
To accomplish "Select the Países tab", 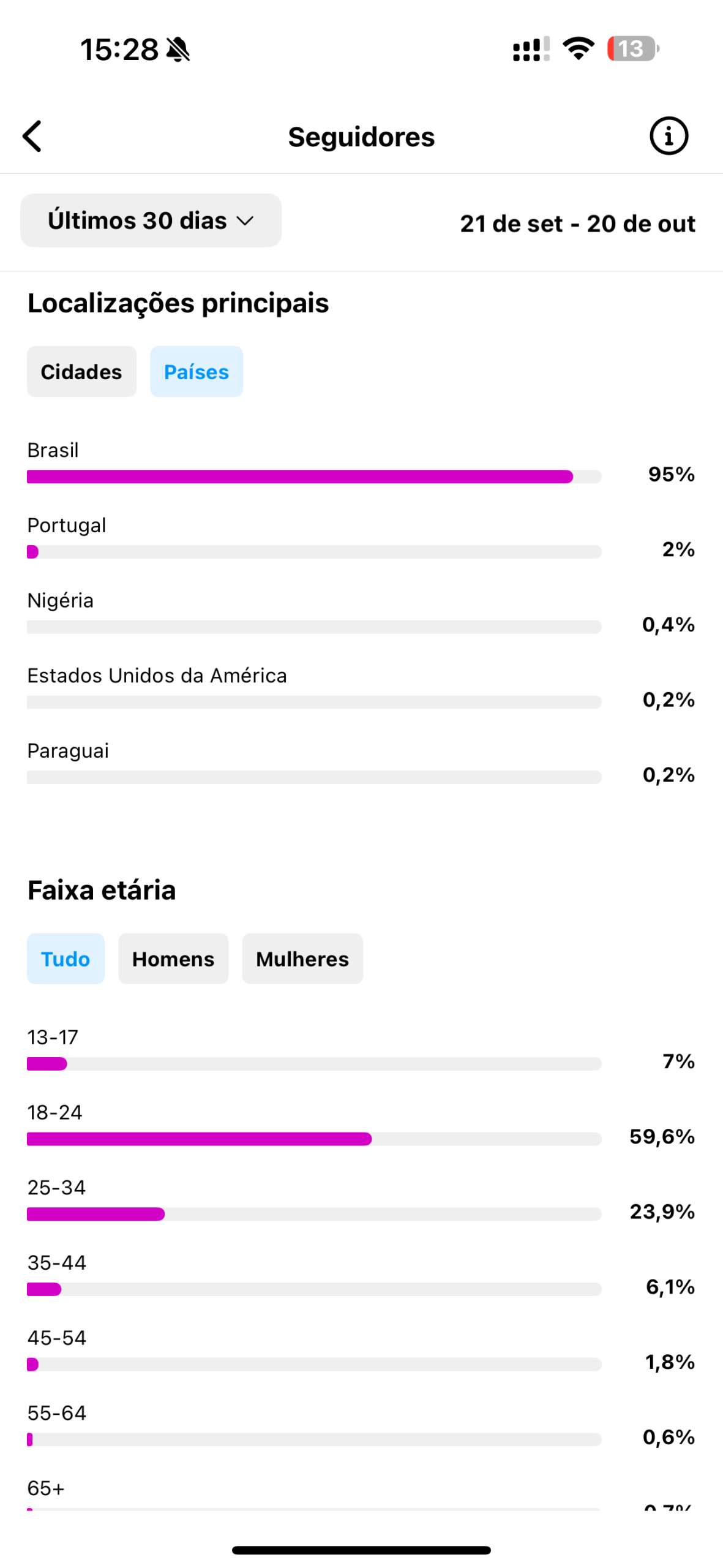I will (196, 372).
